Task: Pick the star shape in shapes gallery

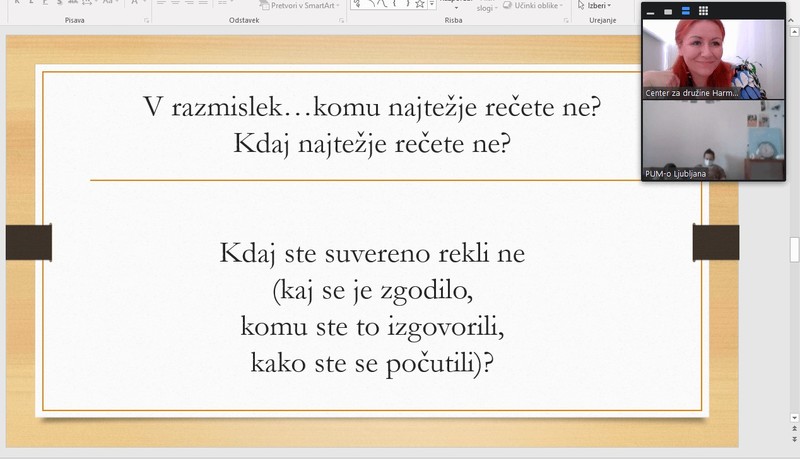Action: [419, 5]
